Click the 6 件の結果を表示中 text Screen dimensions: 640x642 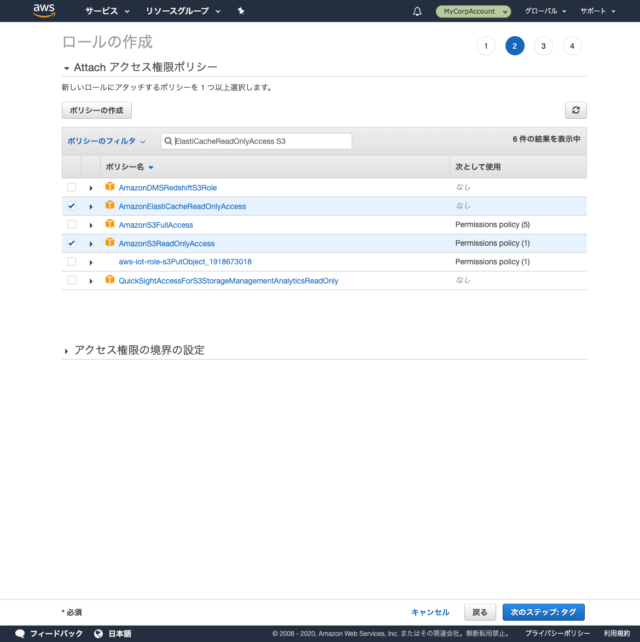(546, 139)
